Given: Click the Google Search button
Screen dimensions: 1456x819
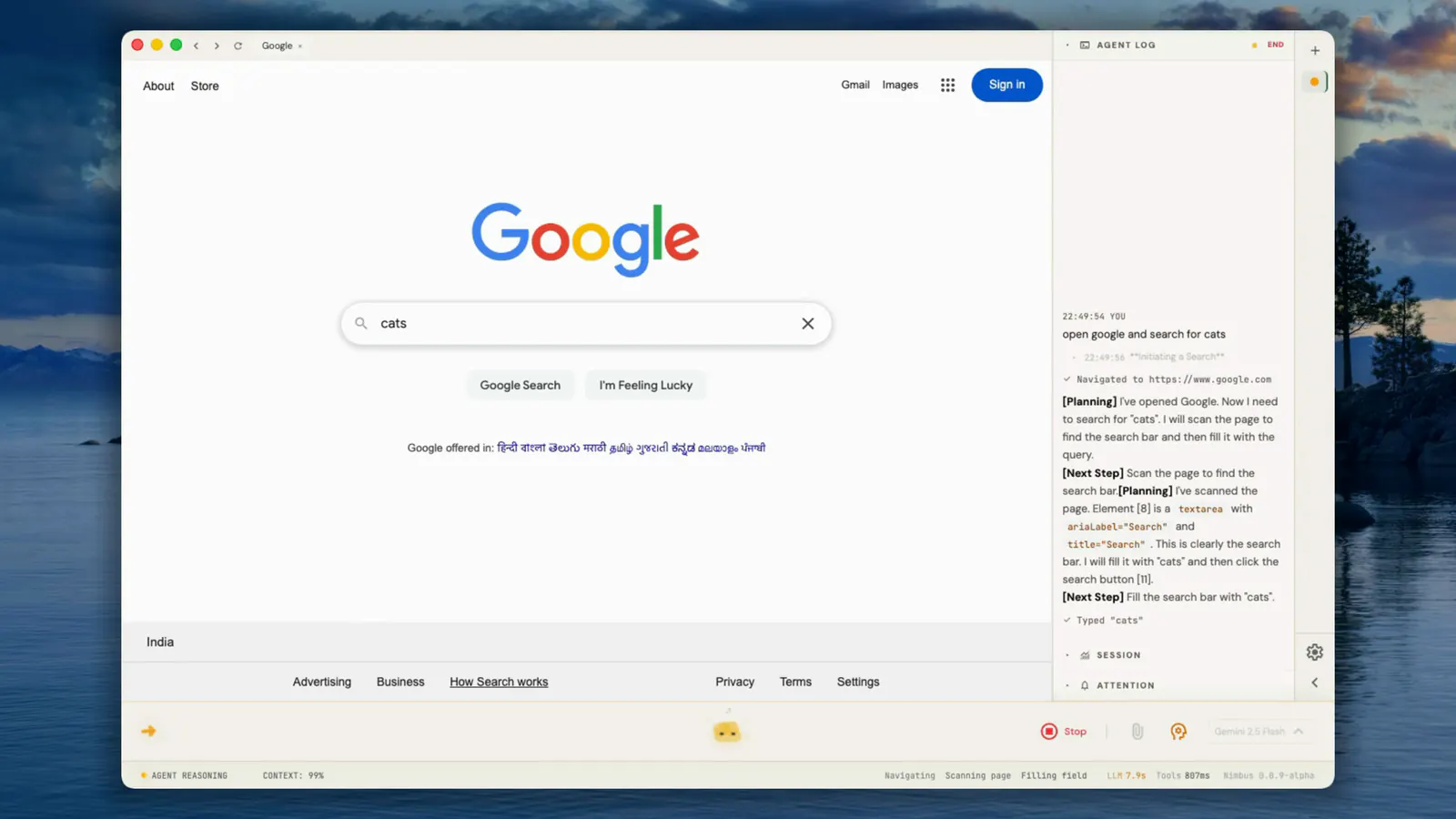Looking at the screenshot, I should click(x=520, y=385).
